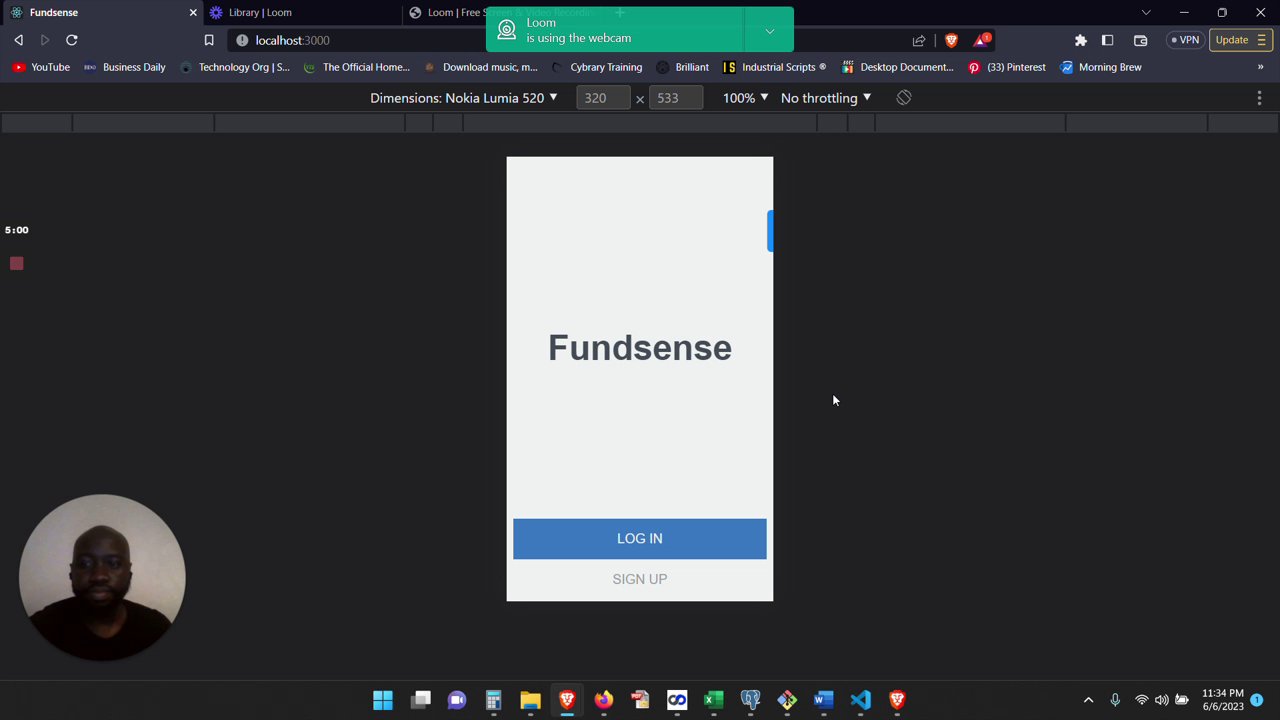The width and height of the screenshot is (1280, 720).
Task: Click the rotate device orientation icon
Action: click(x=904, y=98)
